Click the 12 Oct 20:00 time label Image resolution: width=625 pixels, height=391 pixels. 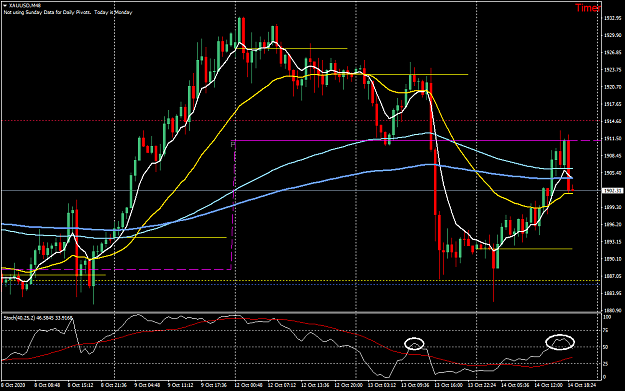tap(348, 385)
